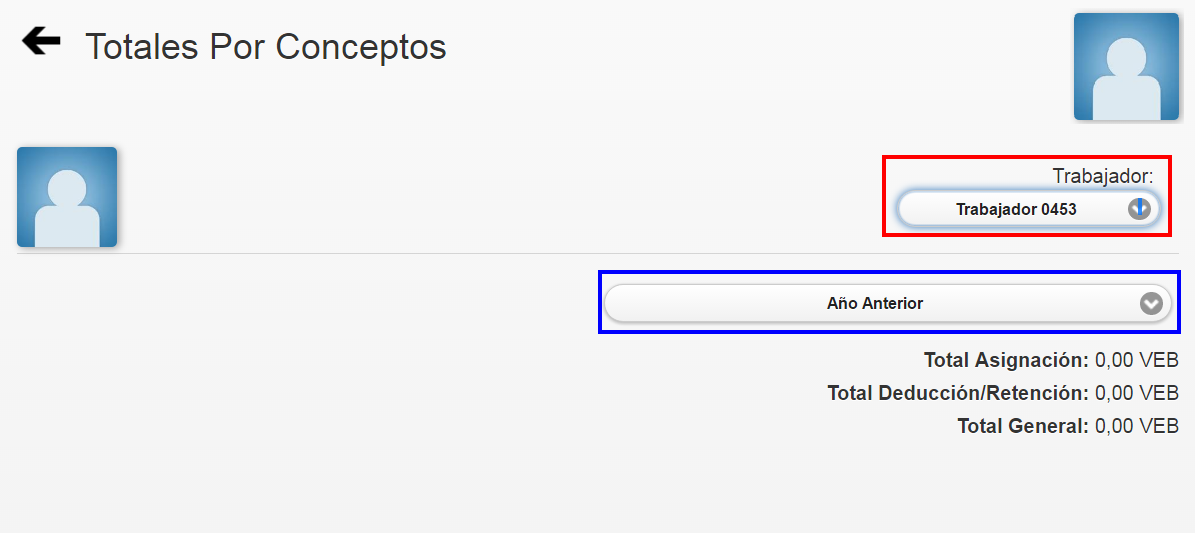The height and width of the screenshot is (533, 1195).
Task: Select the 'Total Asignación:' label
Action: (1006, 360)
